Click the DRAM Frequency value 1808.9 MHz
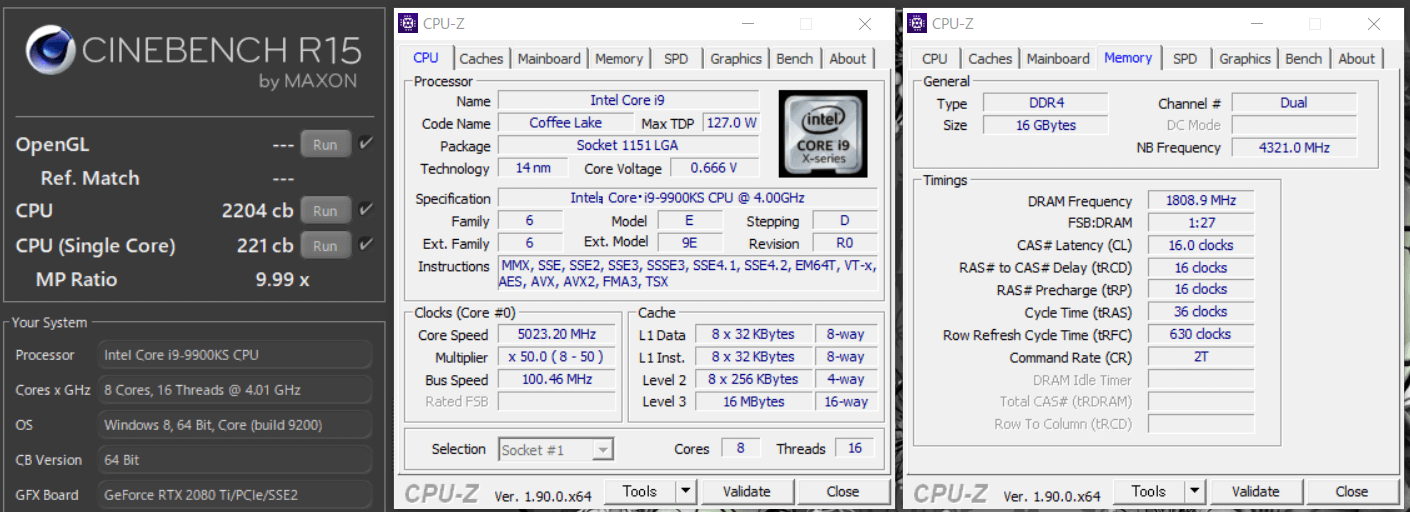 point(1200,201)
